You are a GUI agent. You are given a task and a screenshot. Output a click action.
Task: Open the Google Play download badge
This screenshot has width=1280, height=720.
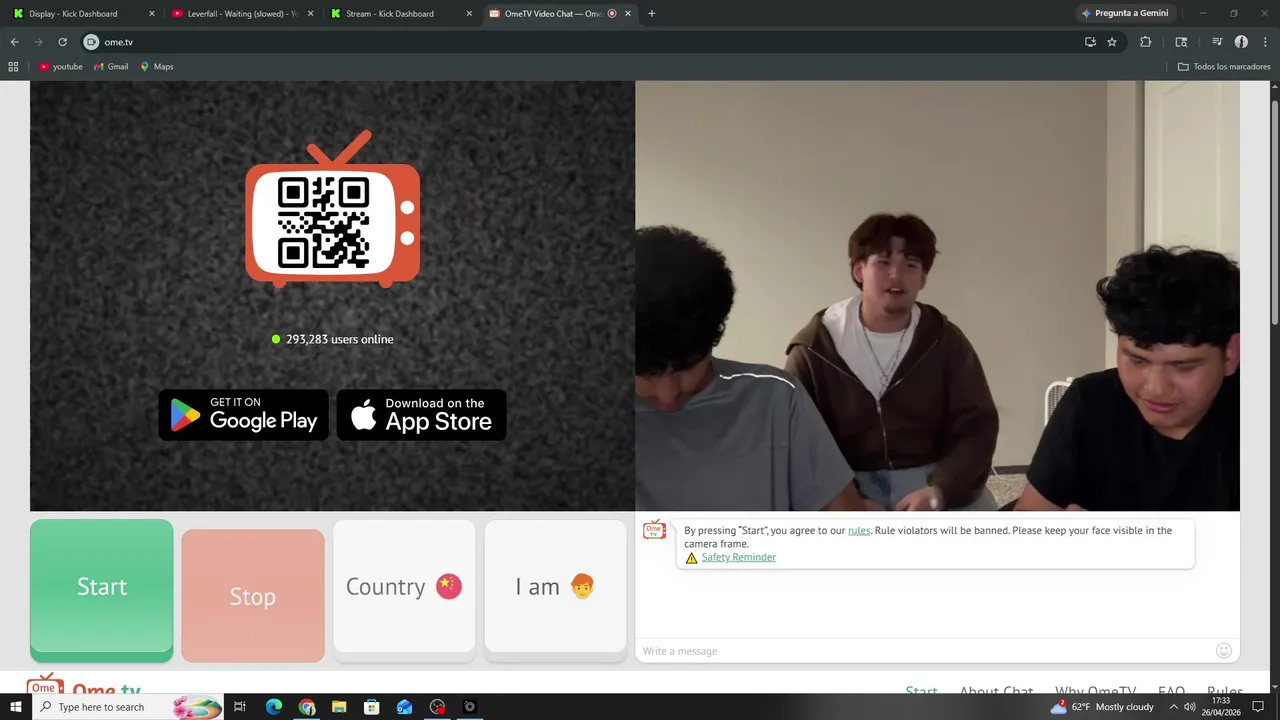[244, 415]
